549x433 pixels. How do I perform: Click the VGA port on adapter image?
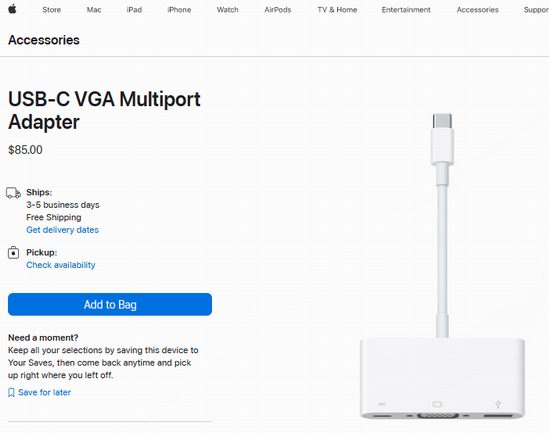click(x=438, y=416)
